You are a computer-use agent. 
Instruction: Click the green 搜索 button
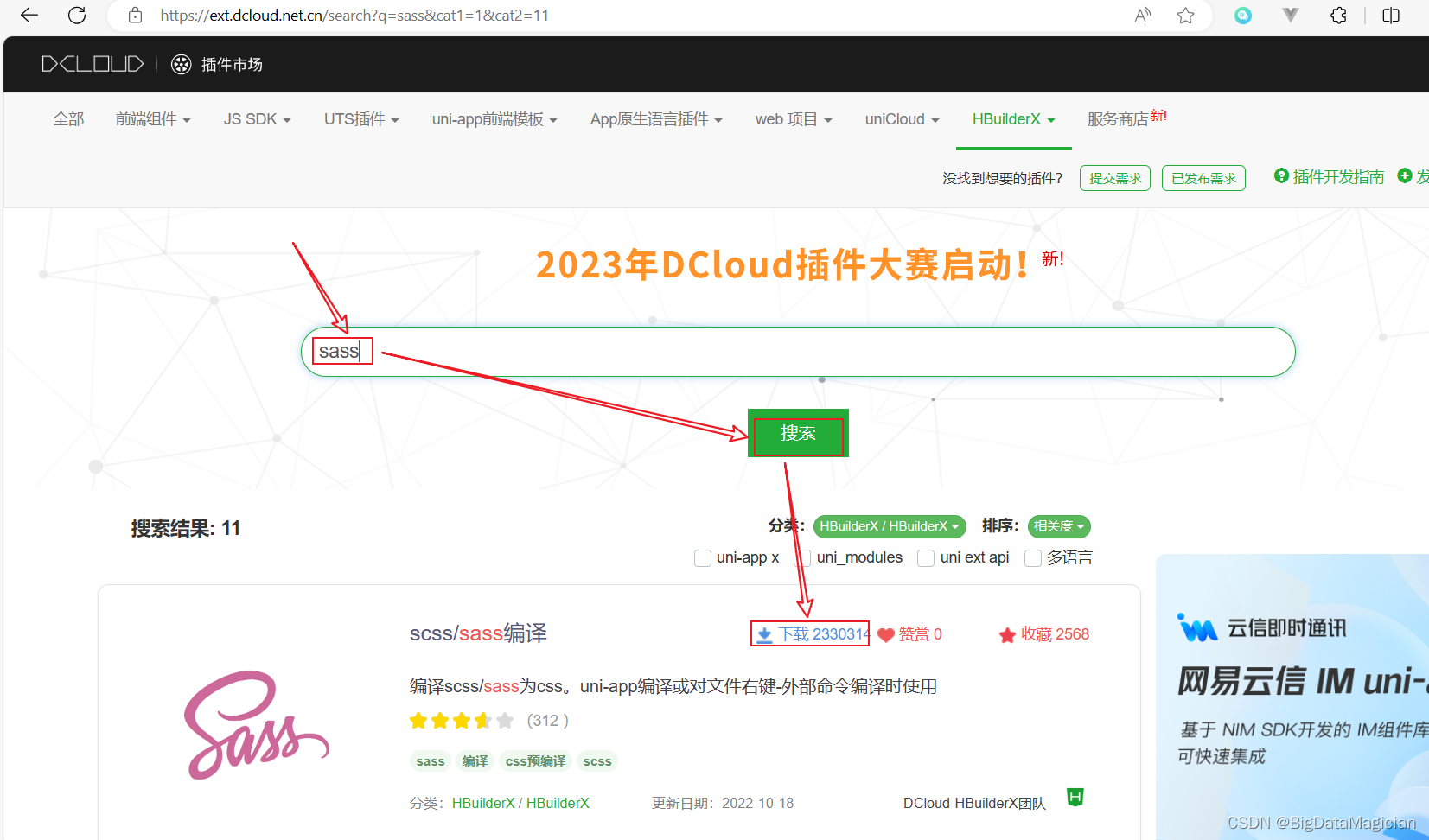(x=798, y=433)
